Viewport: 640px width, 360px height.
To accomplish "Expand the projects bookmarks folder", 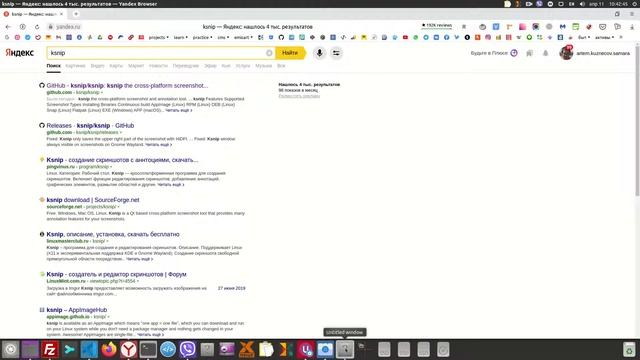I will (x=158, y=37).
